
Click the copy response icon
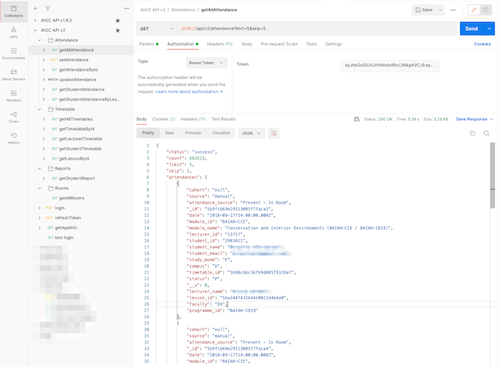472,133
